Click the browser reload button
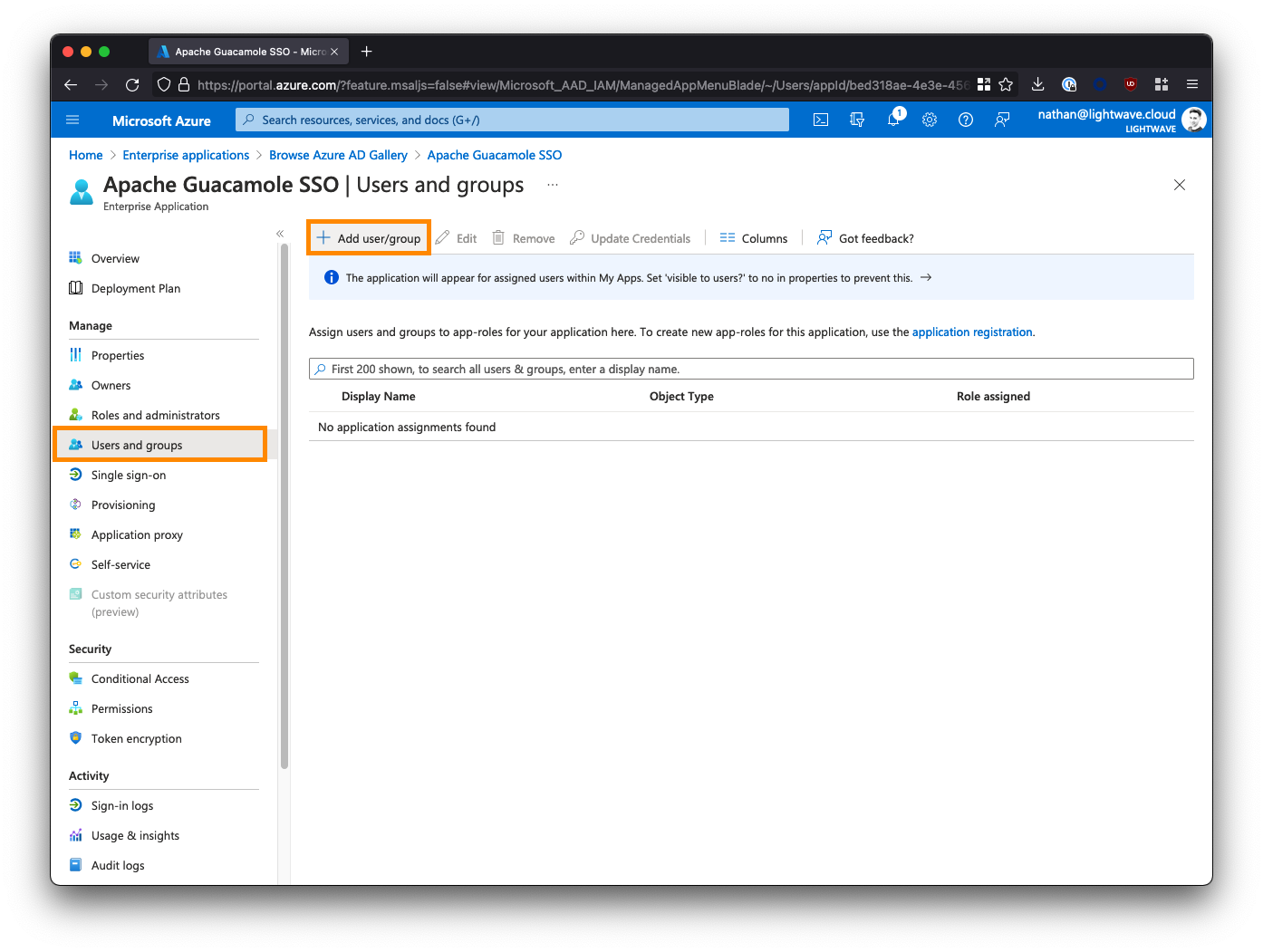1263x952 pixels. [x=132, y=84]
